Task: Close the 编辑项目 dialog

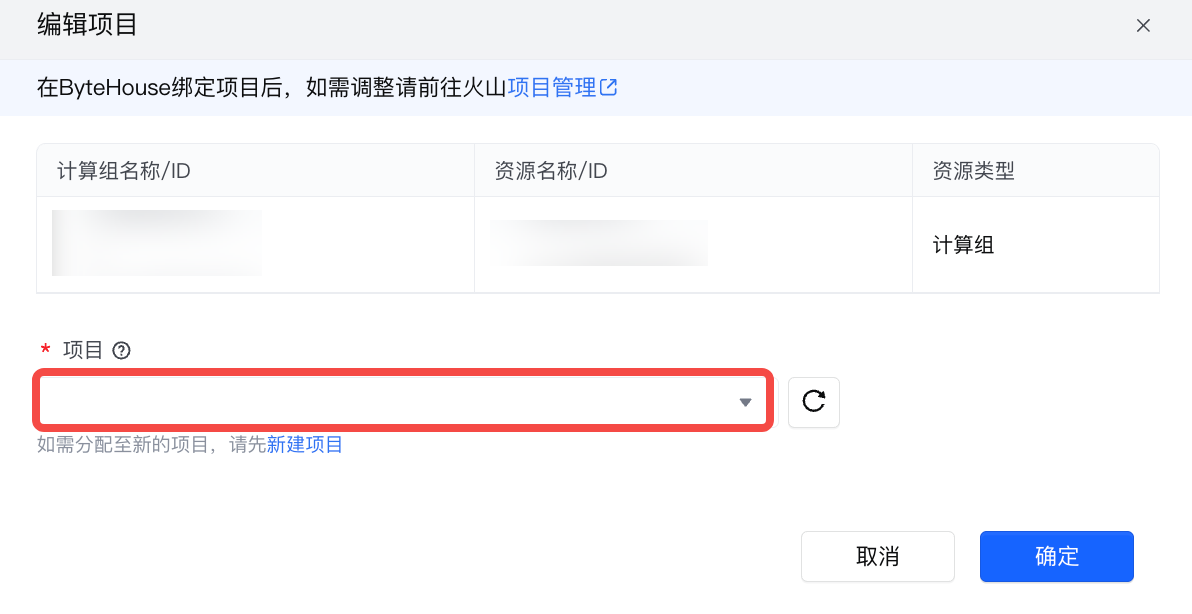Action: point(1143,26)
